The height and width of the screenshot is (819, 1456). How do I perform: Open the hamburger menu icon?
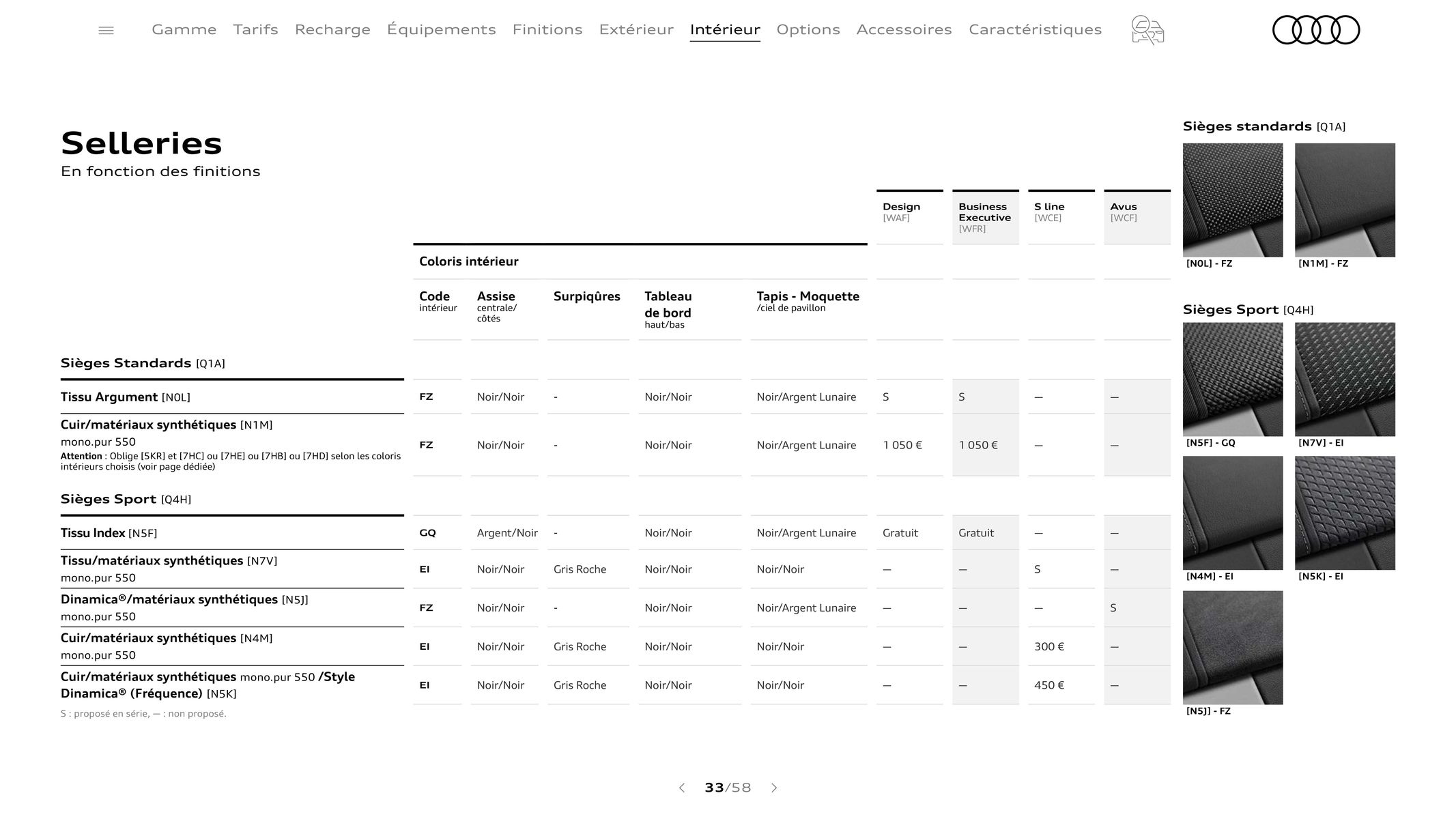pyautogui.click(x=106, y=30)
